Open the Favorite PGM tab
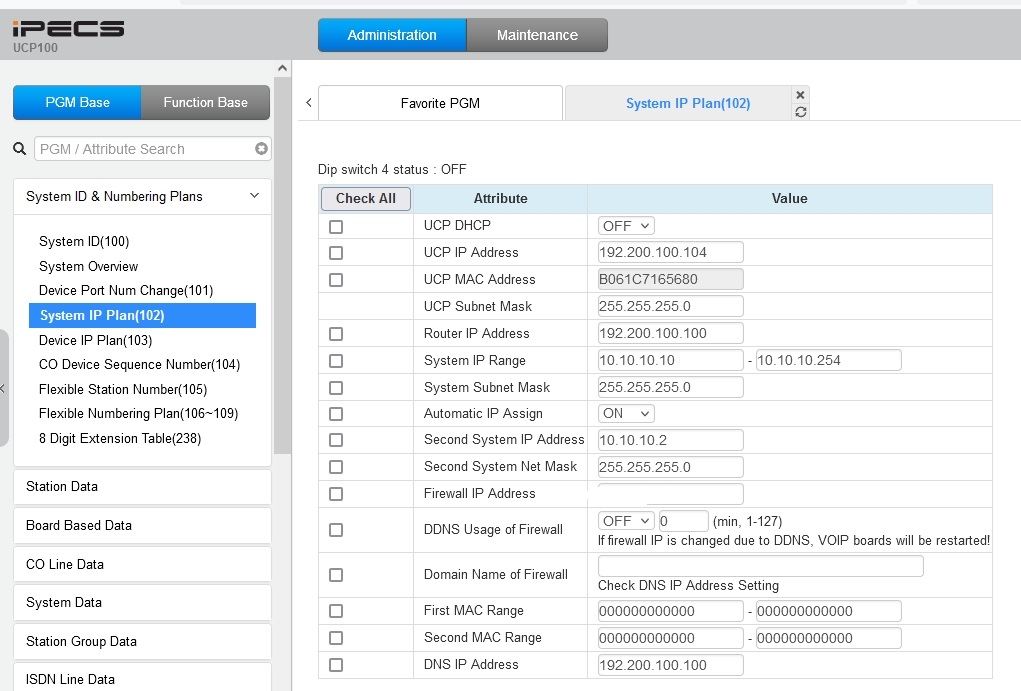1021x691 pixels. (440, 103)
